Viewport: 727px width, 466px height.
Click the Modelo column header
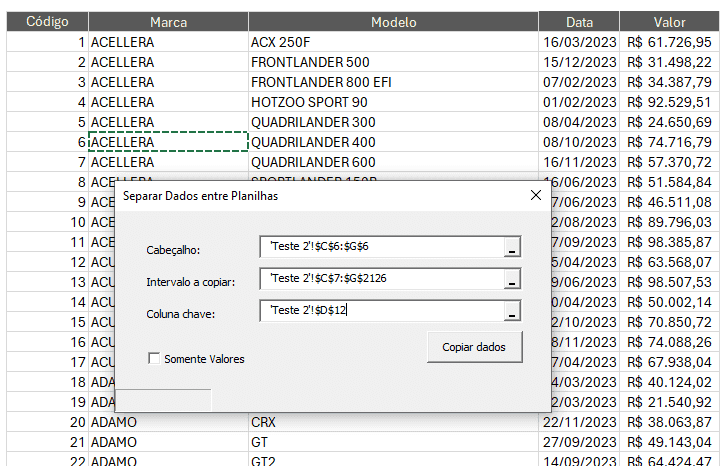pos(393,21)
